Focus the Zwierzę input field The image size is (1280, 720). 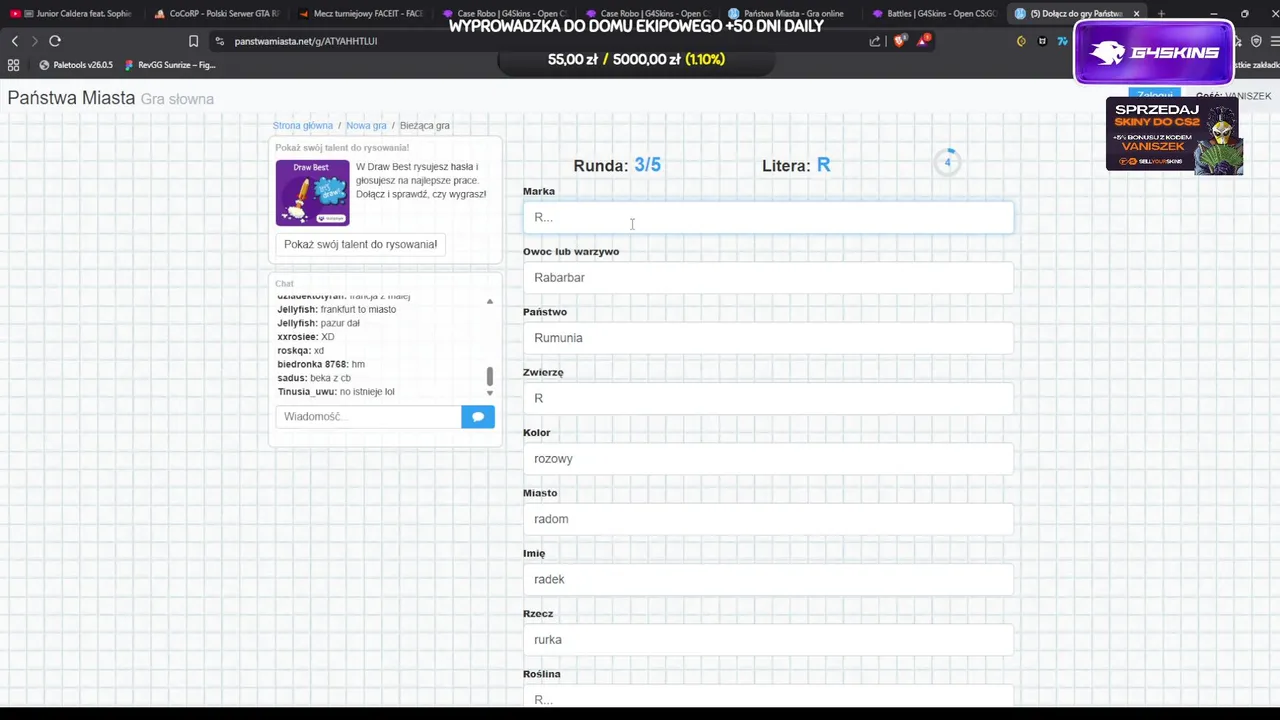[768, 398]
